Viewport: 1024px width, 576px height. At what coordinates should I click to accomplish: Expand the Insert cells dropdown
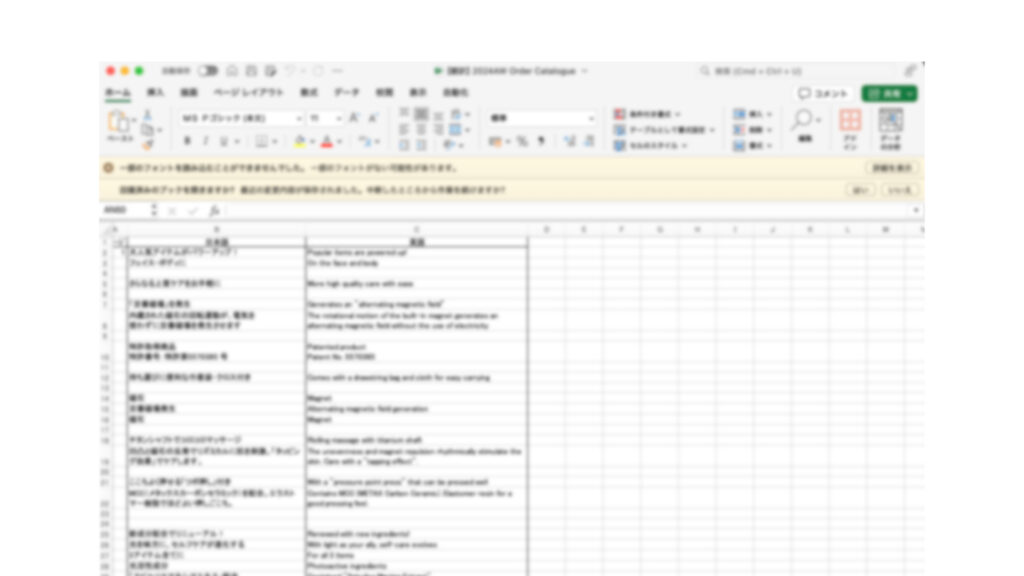point(770,114)
